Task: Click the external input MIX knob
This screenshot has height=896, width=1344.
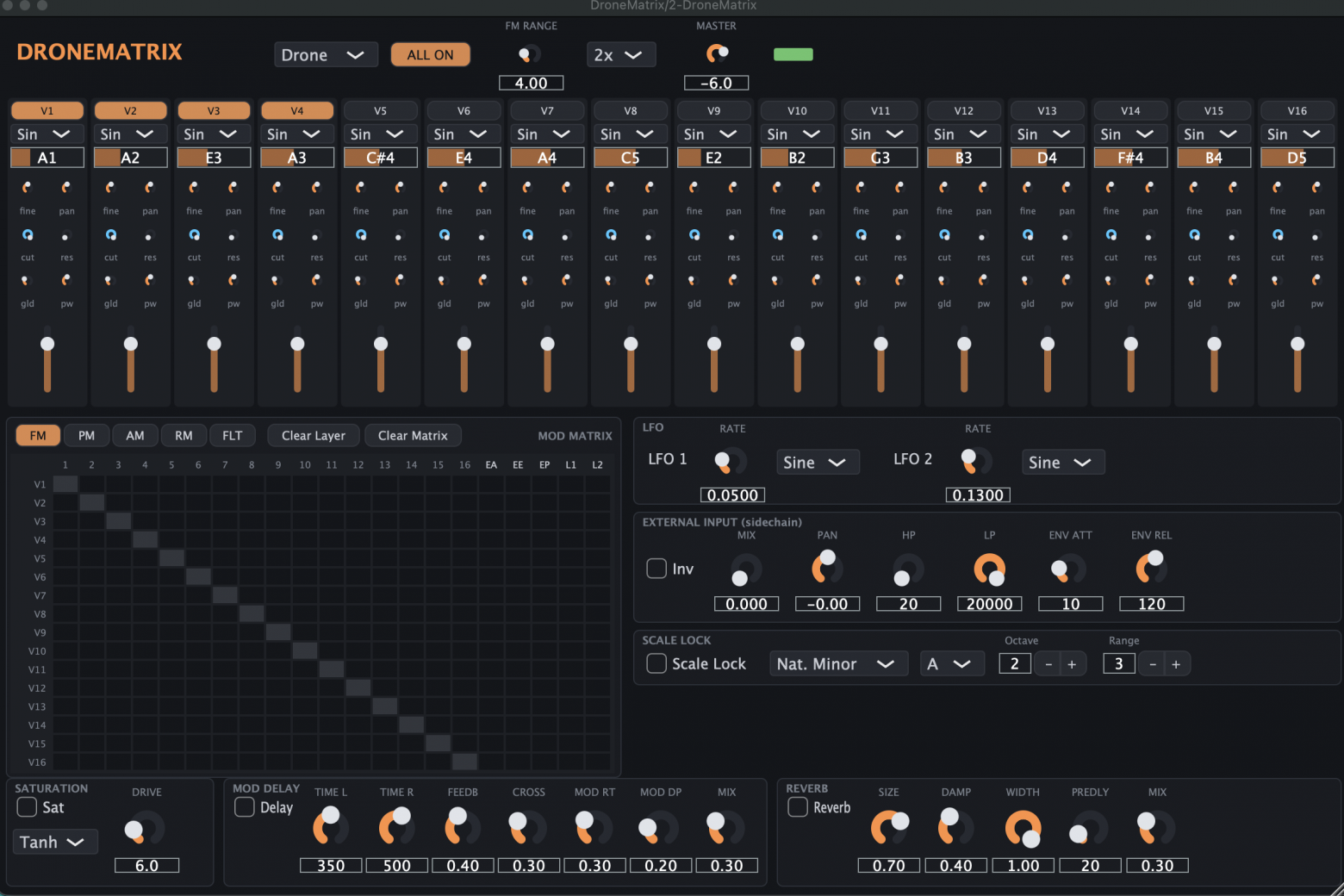Action: pyautogui.click(x=746, y=569)
